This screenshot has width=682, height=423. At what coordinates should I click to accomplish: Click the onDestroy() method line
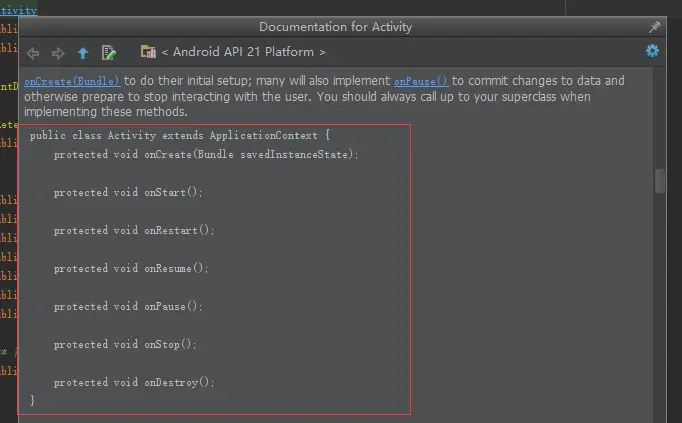point(134,383)
